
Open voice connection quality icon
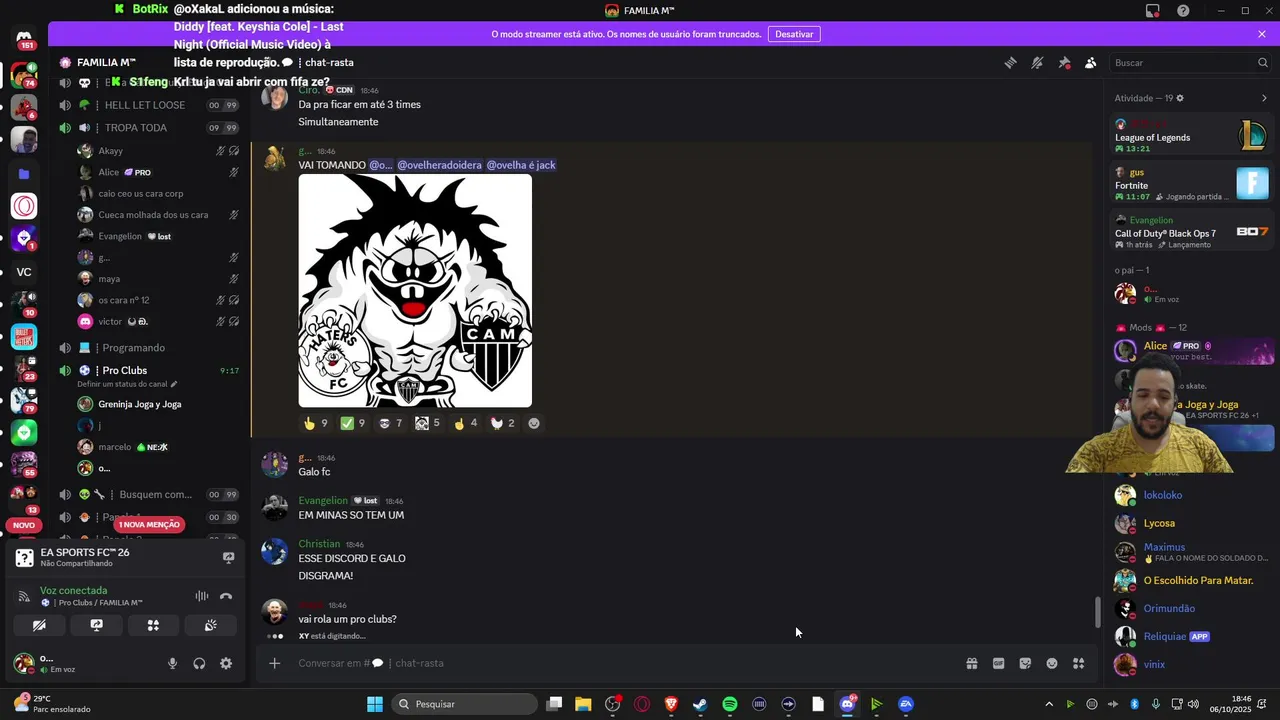[24, 596]
